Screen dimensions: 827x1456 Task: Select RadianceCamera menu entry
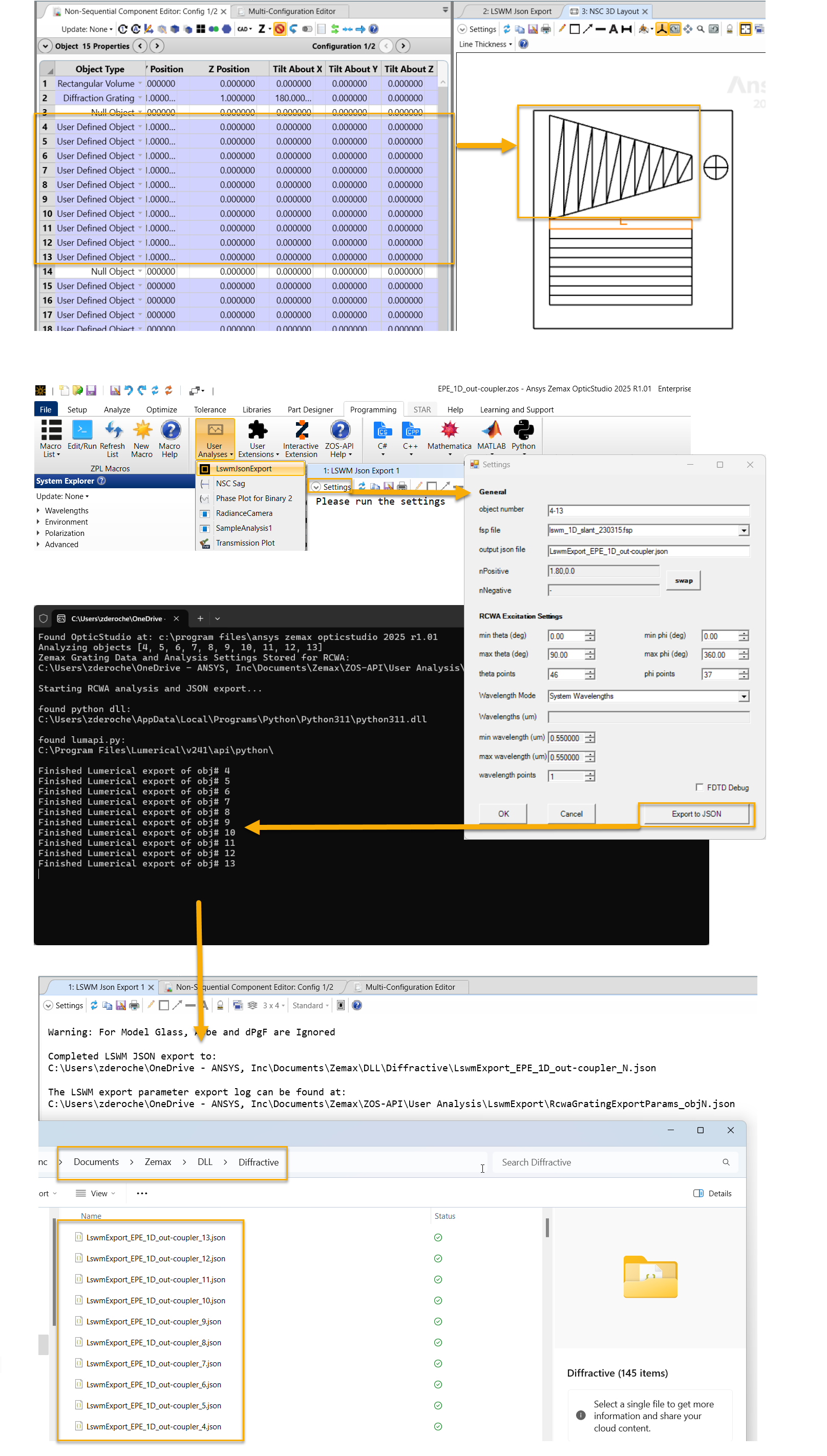point(250,513)
